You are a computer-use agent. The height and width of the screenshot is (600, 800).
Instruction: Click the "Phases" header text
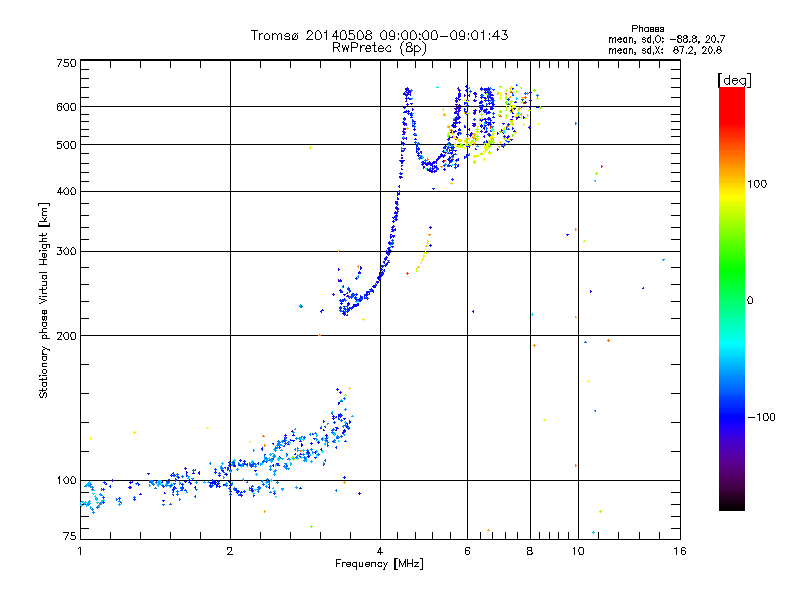coord(647,29)
